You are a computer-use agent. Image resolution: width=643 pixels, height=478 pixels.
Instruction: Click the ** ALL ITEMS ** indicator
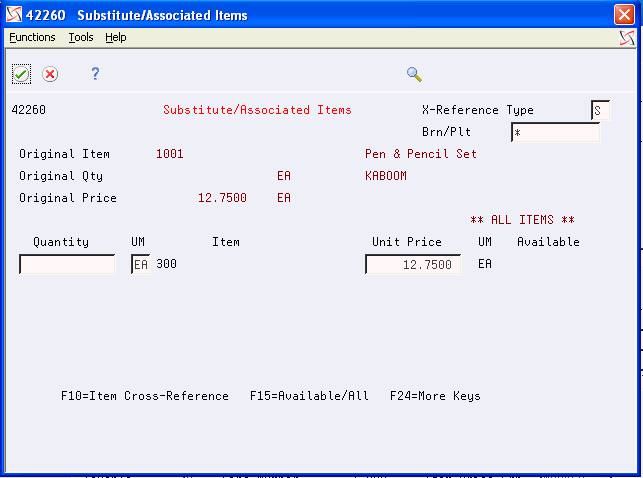(522, 220)
